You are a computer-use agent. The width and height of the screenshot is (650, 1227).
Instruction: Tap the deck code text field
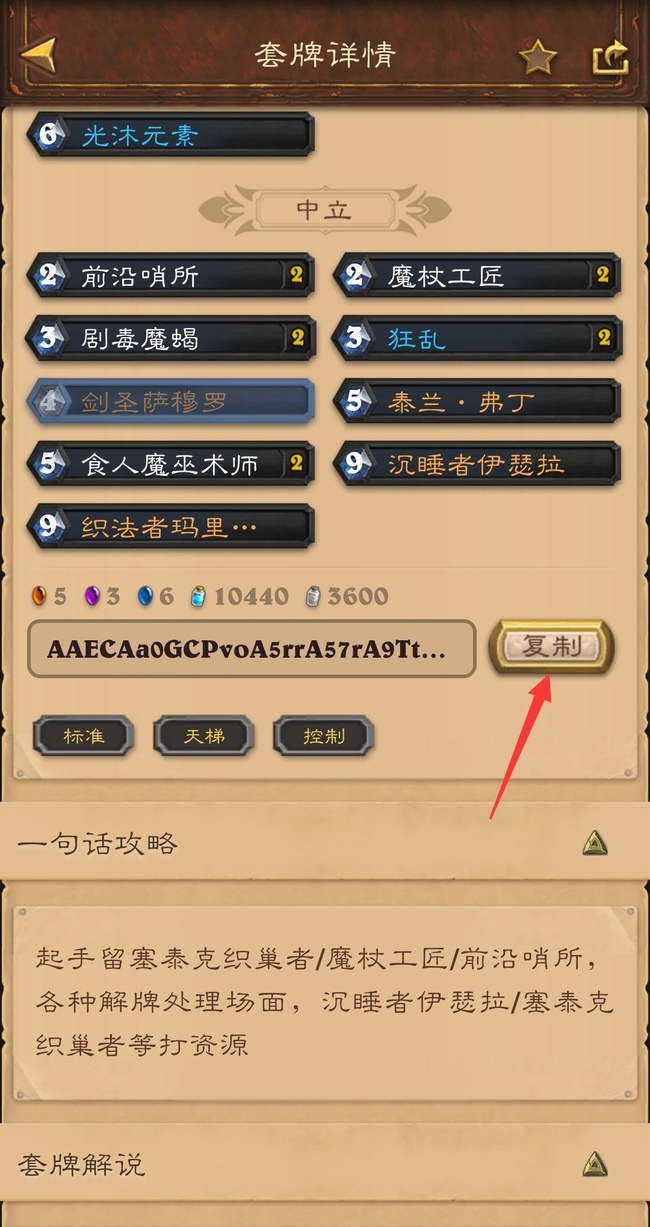[x=252, y=649]
